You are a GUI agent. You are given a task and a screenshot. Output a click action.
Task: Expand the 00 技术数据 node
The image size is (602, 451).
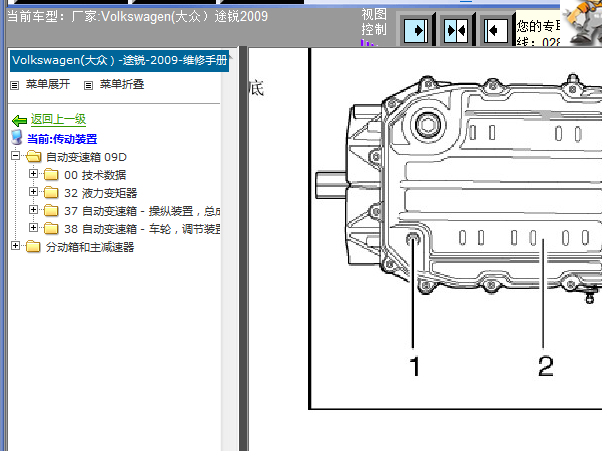pos(33,174)
